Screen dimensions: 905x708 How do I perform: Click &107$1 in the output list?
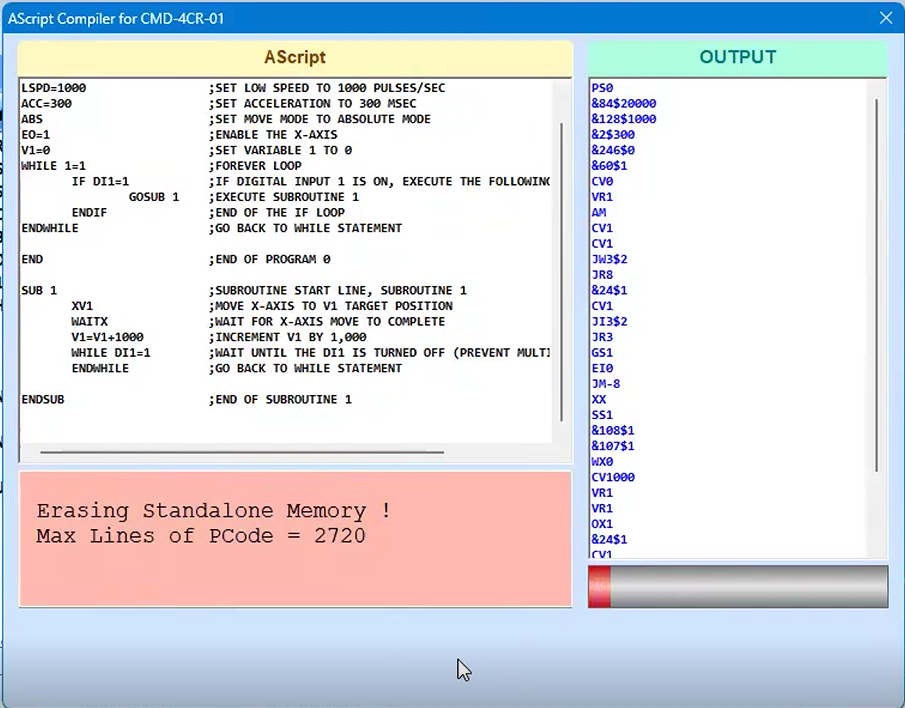613,446
